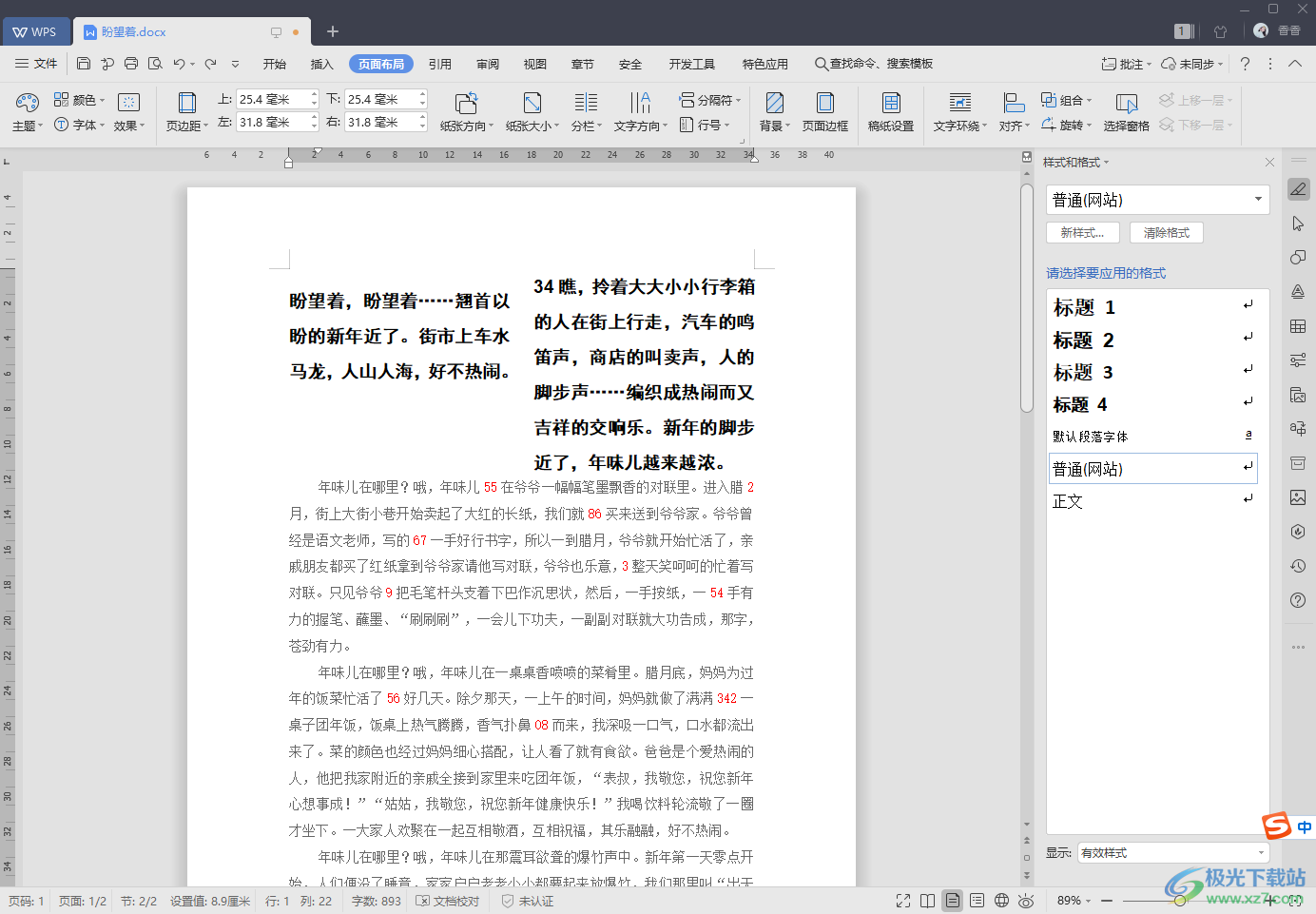Click the 查找命令、搜索模板 search box

pos(874,64)
